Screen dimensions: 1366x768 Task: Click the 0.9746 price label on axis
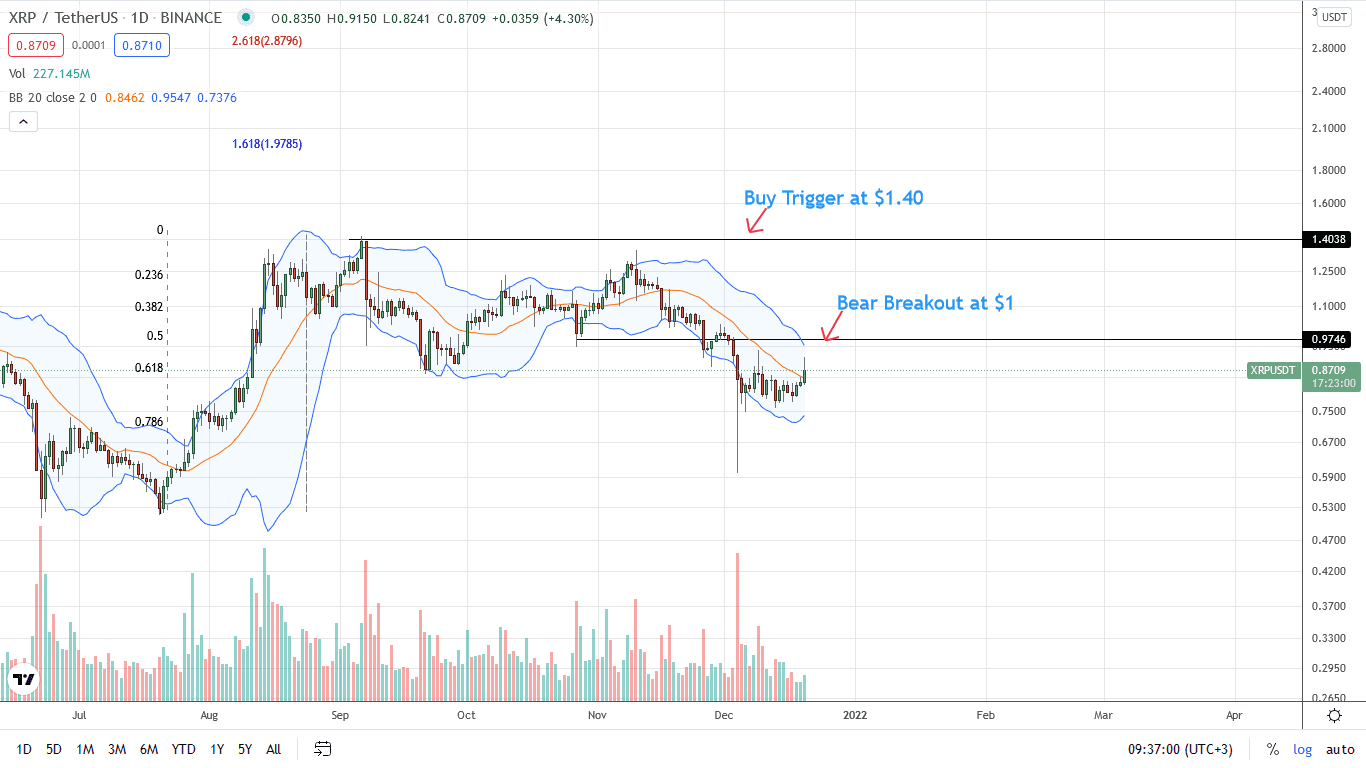point(1329,340)
